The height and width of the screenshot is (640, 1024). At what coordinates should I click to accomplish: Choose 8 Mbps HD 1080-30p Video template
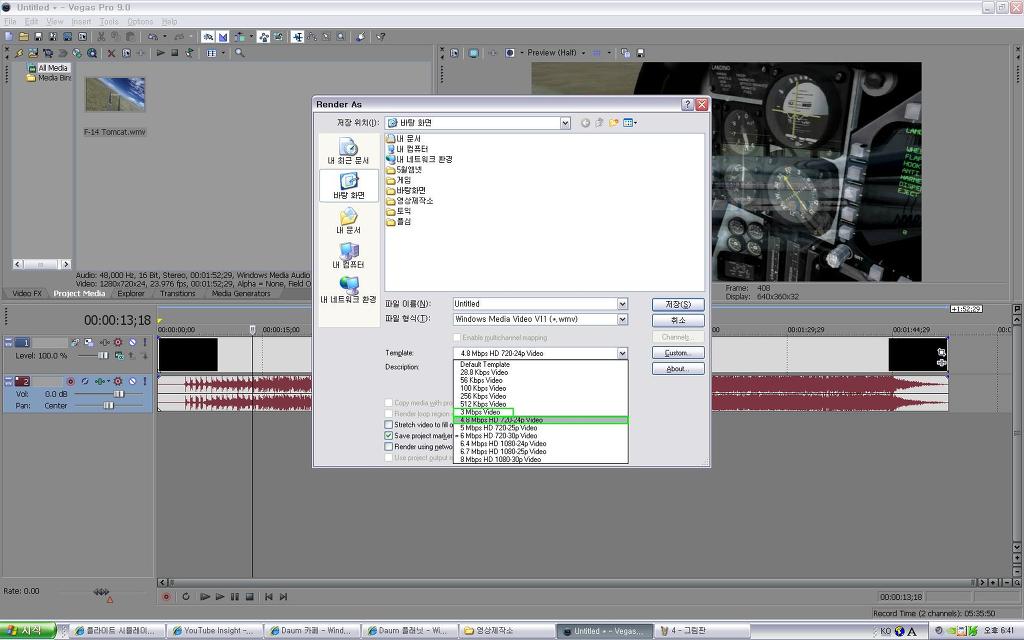coord(501,460)
